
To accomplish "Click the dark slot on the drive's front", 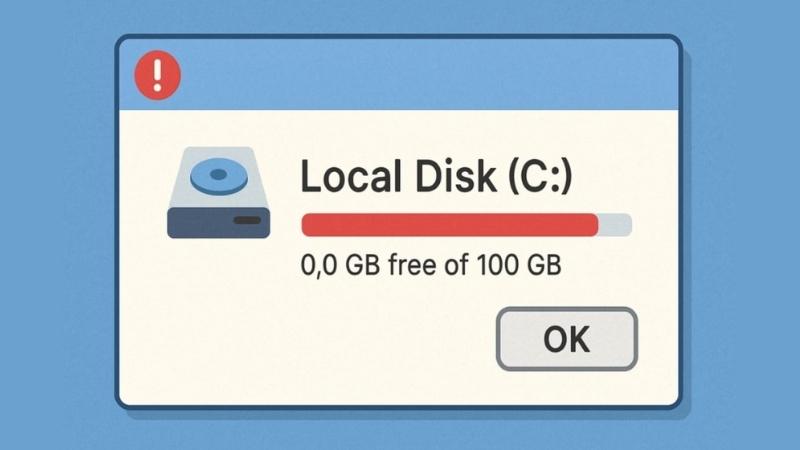I will [x=246, y=220].
